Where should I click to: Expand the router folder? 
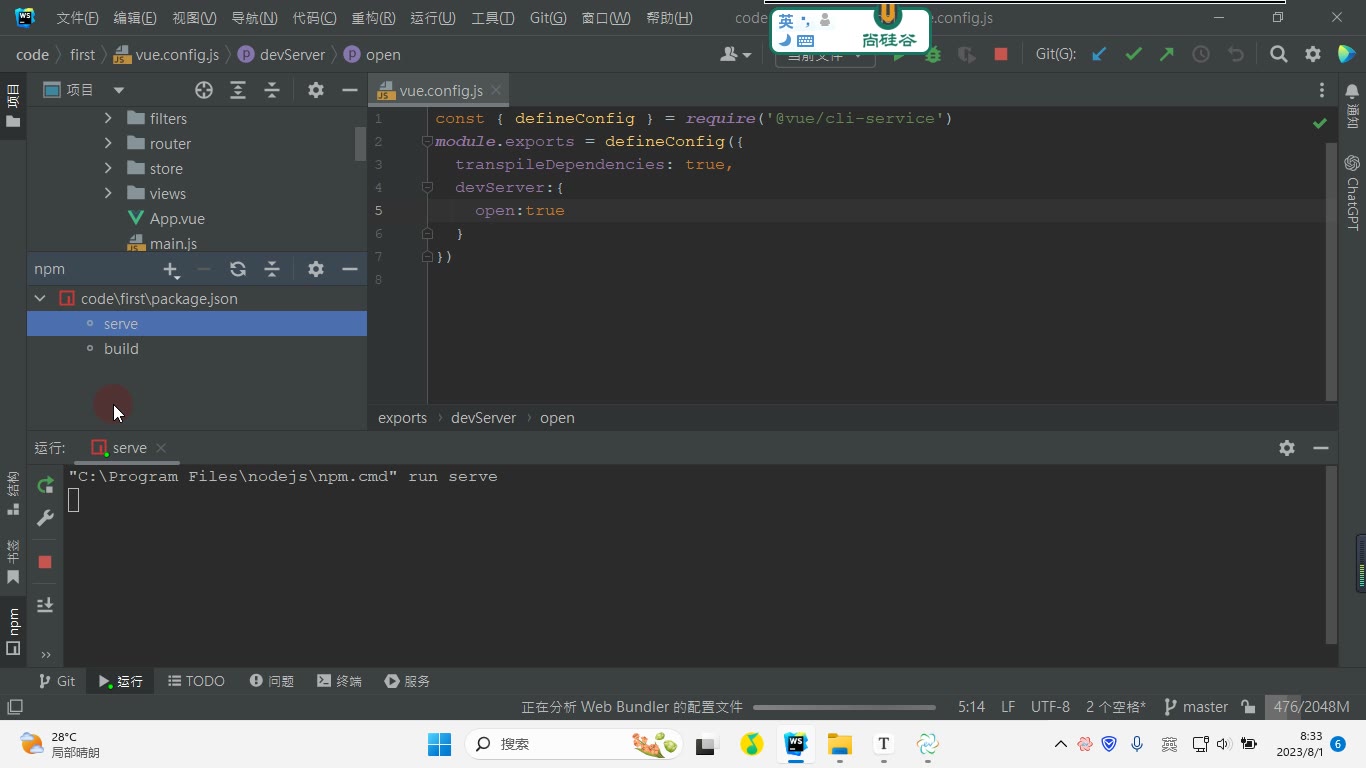point(108,143)
